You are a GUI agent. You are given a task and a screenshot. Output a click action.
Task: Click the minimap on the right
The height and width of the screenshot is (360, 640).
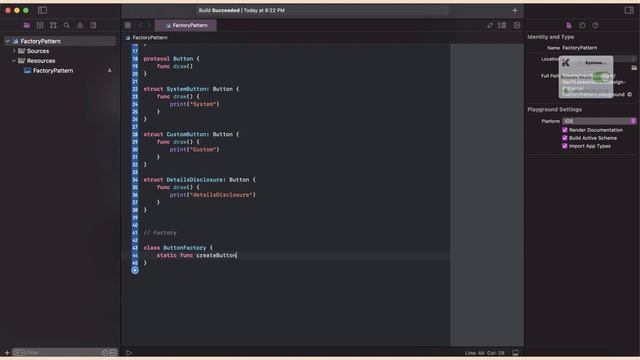(x=487, y=194)
